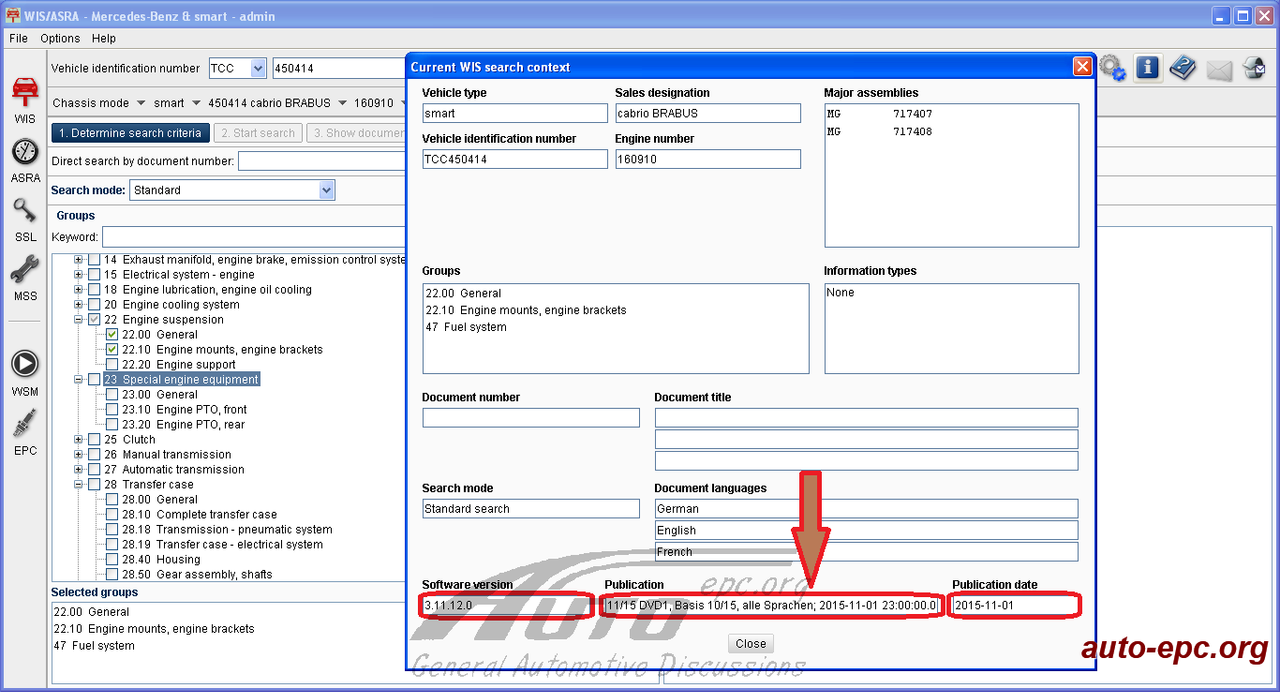Click the blue info icon

point(1147,68)
